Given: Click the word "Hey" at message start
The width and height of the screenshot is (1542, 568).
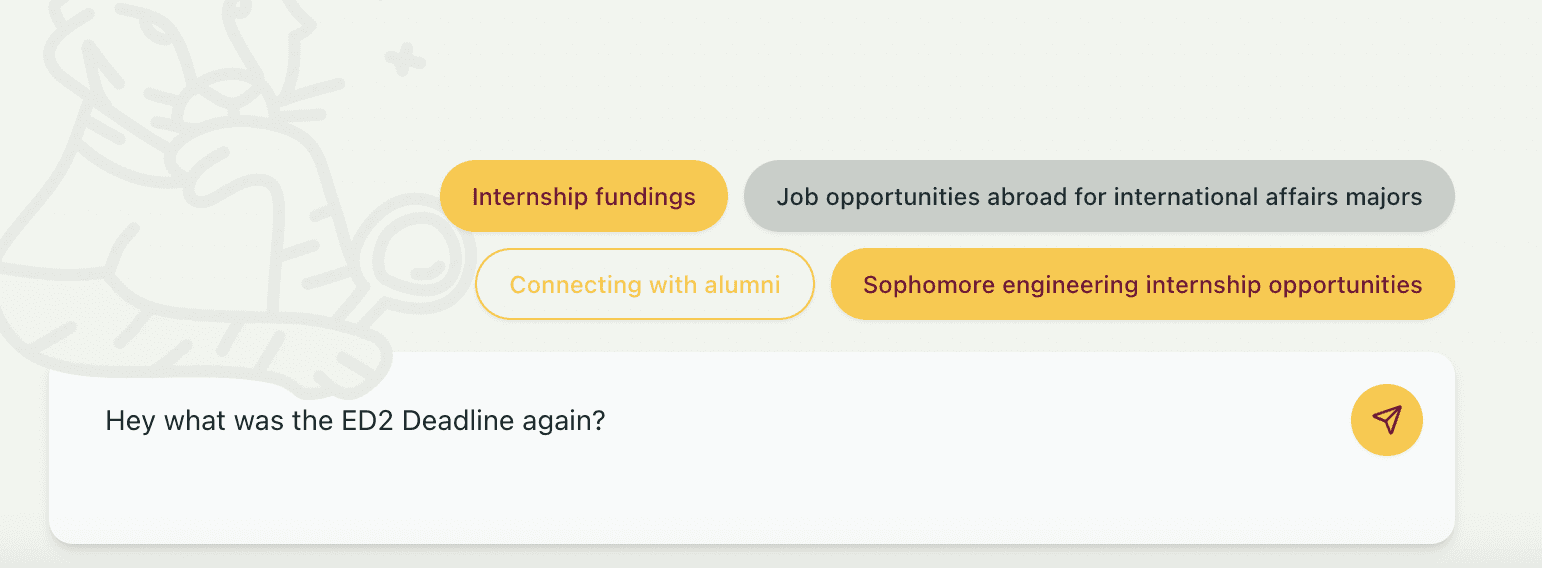Looking at the screenshot, I should [x=131, y=421].
